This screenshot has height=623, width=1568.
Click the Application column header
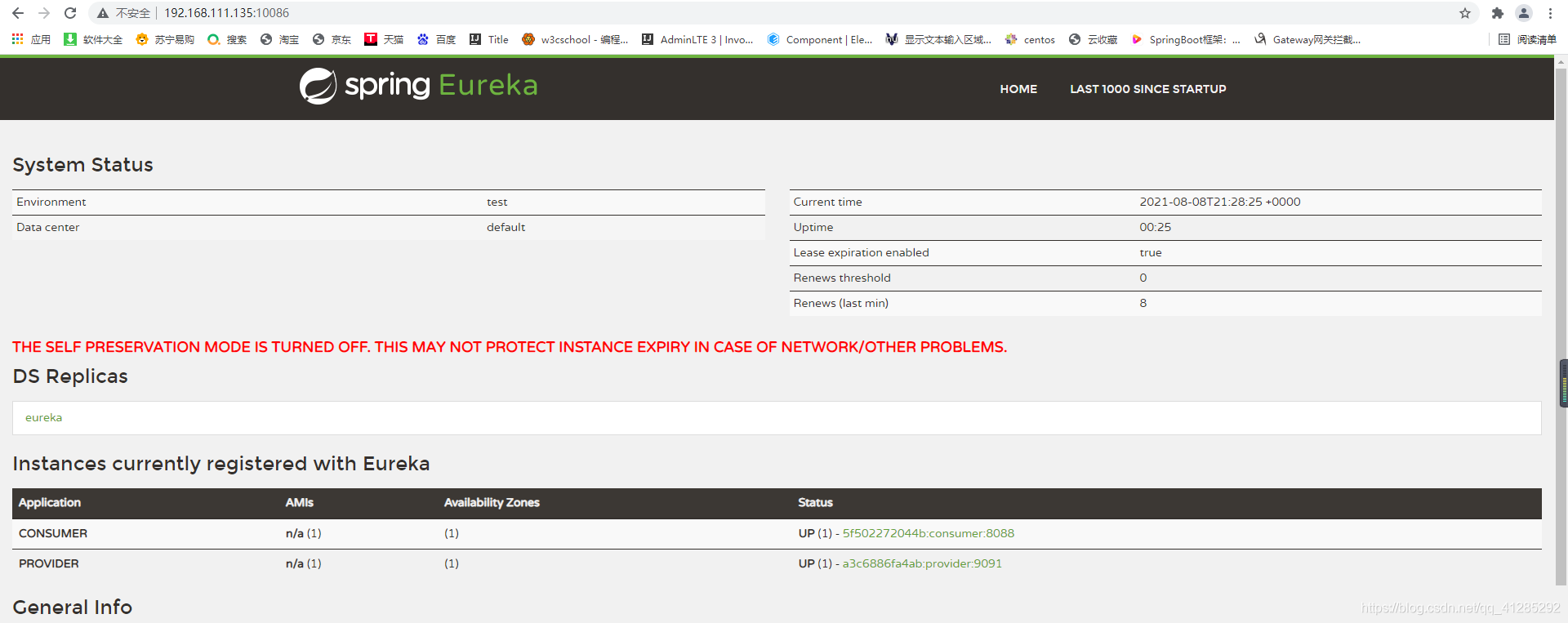pos(50,502)
